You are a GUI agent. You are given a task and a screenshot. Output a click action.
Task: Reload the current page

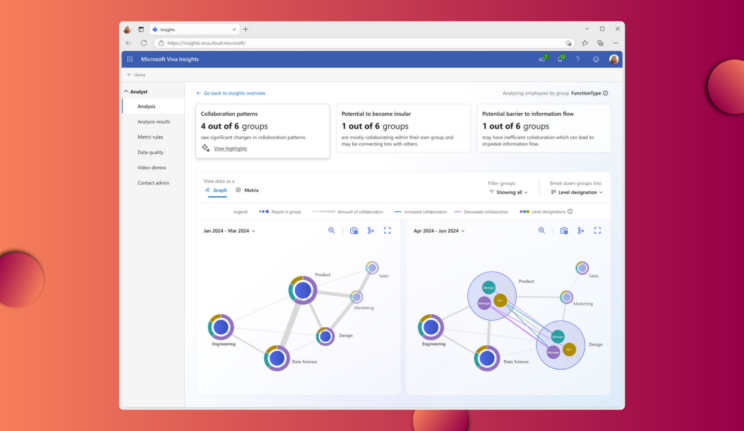point(144,43)
